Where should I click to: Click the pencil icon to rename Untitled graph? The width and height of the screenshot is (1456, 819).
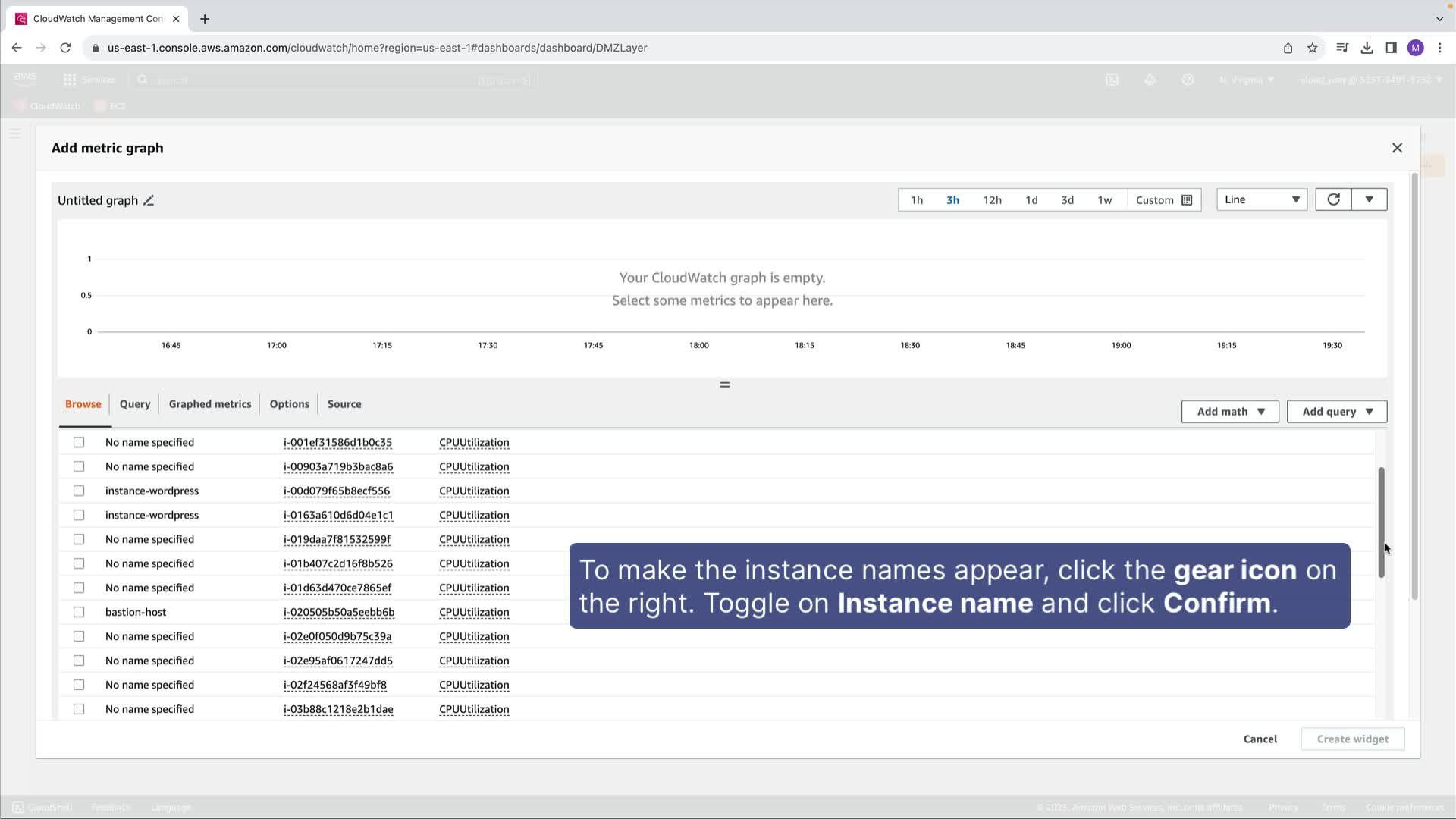click(x=149, y=201)
